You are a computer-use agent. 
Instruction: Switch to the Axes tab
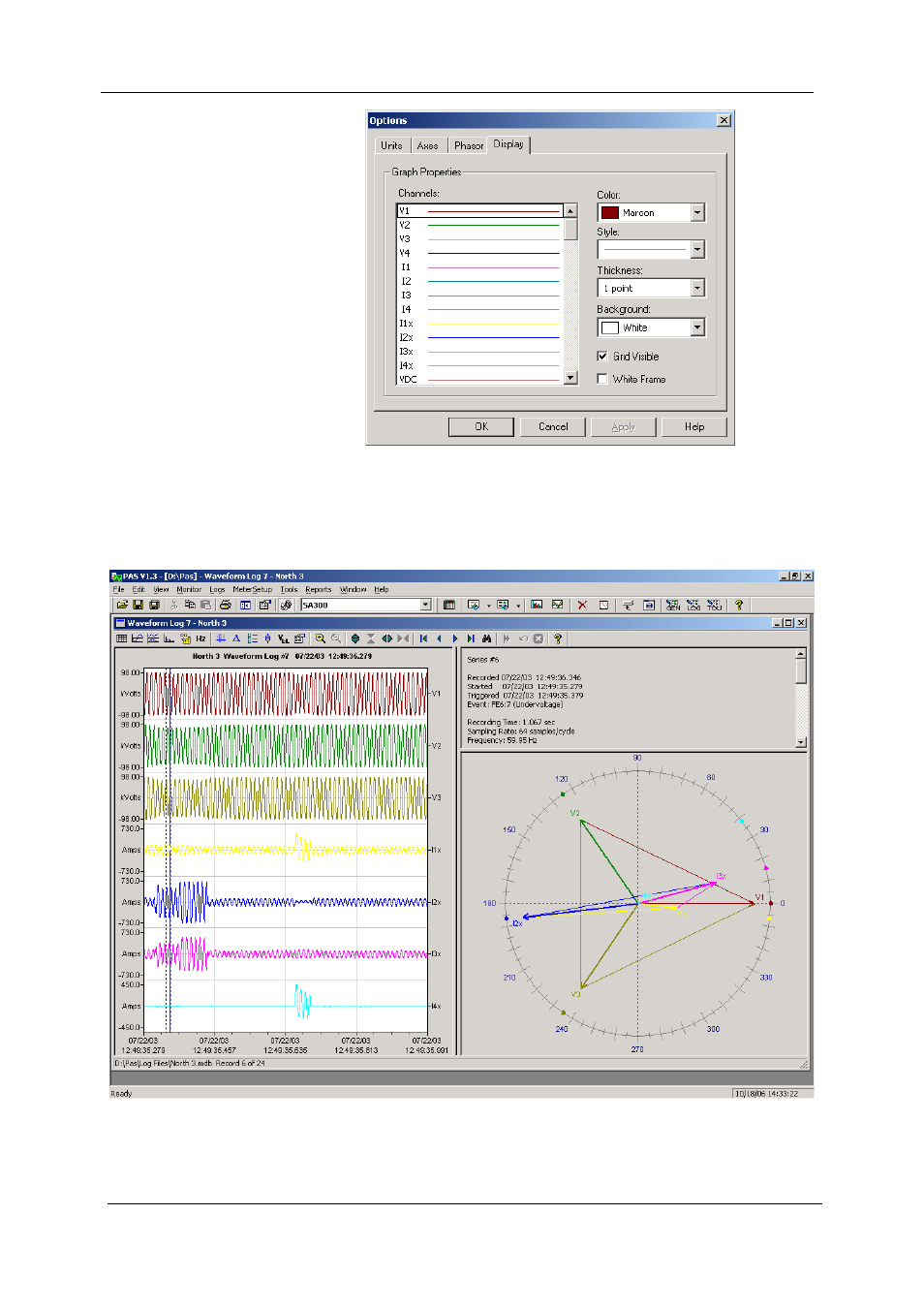(428, 145)
